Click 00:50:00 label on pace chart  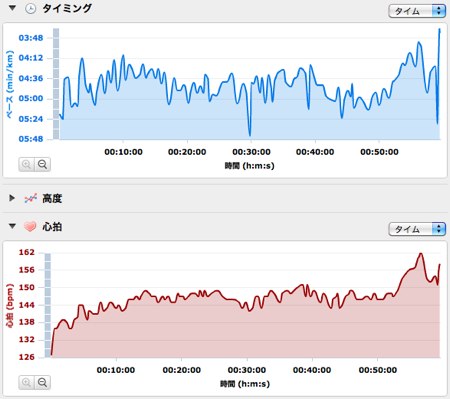click(379, 152)
